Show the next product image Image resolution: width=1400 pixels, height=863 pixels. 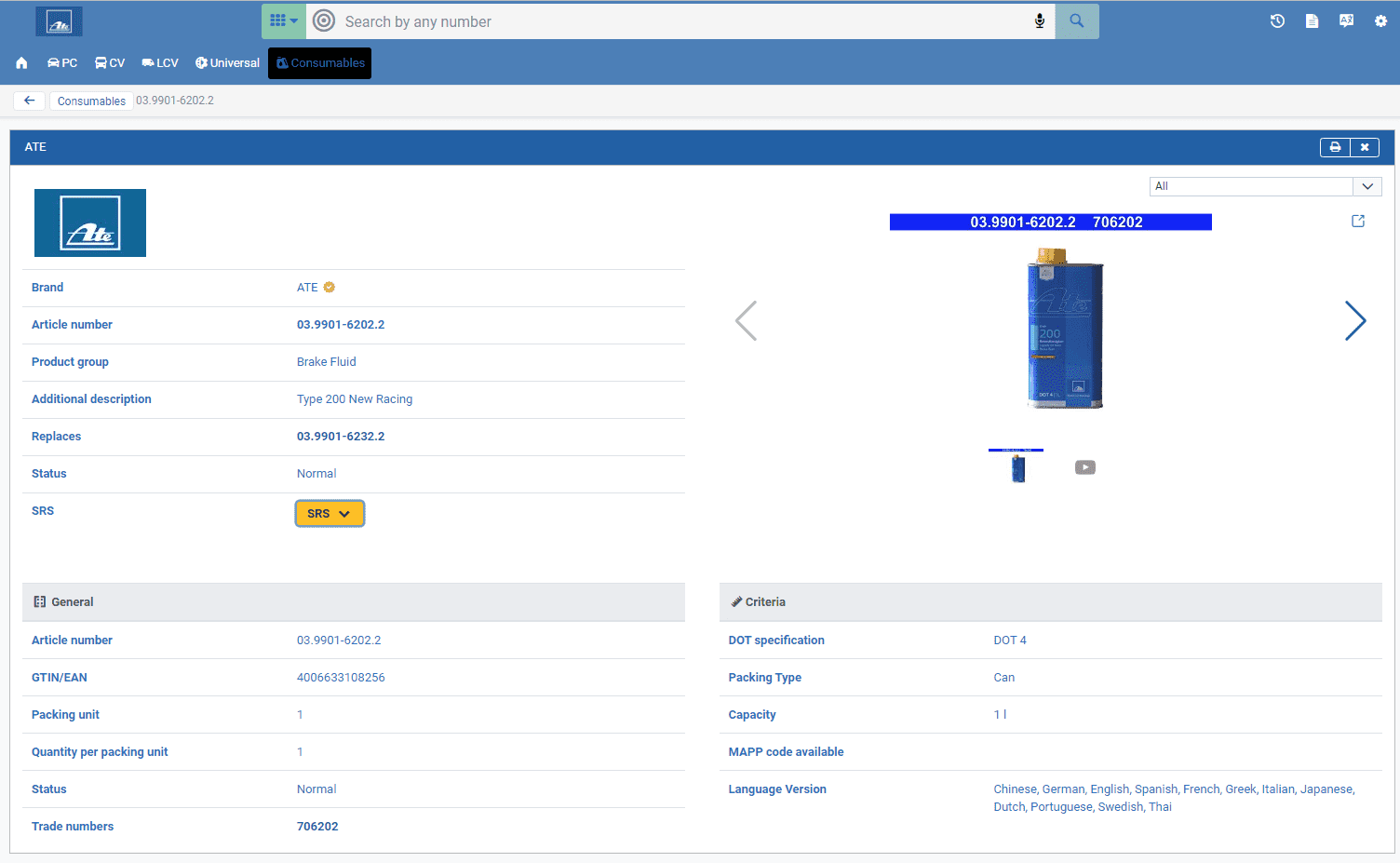1354,321
